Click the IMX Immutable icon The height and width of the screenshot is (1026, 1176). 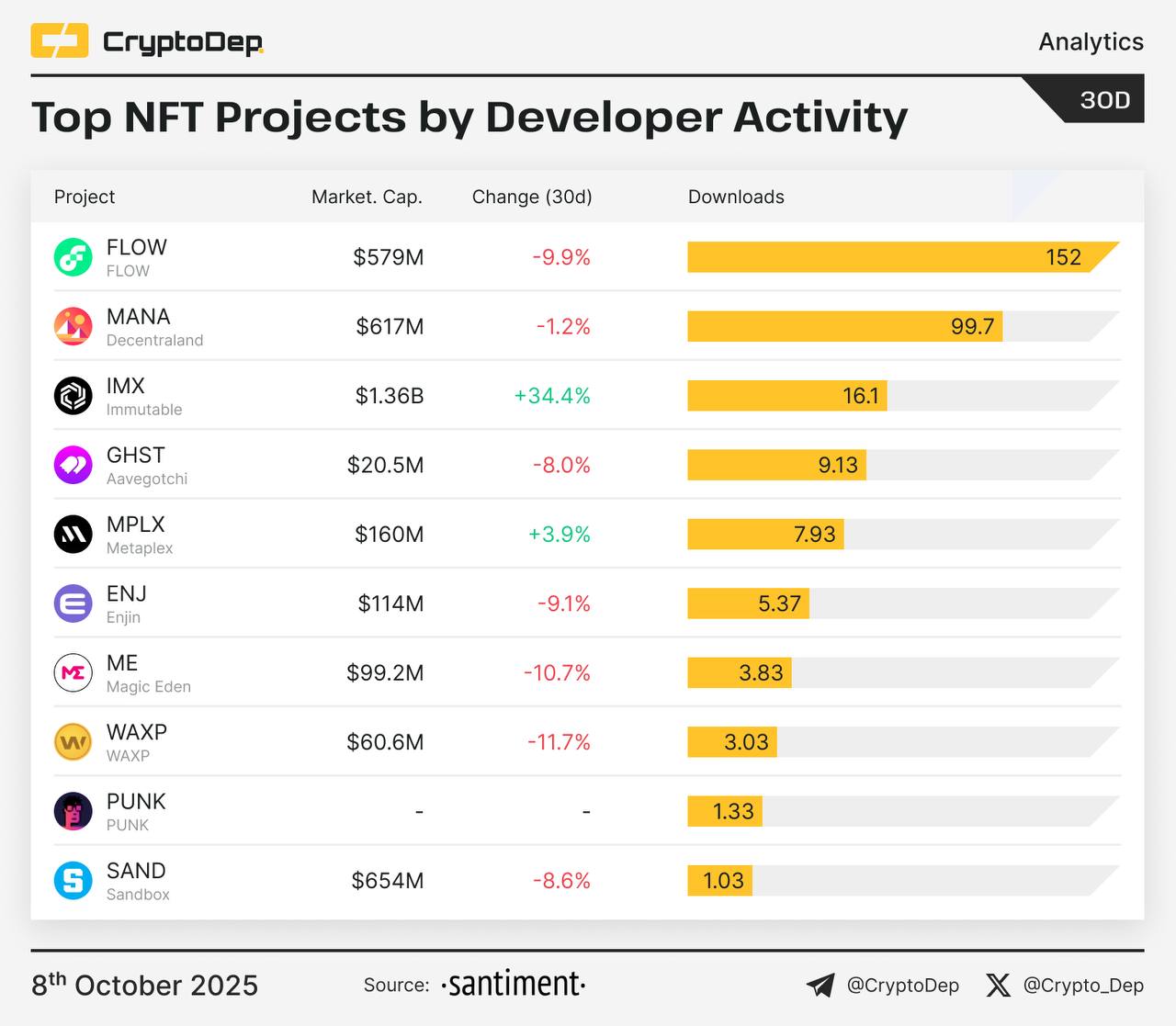tap(73, 396)
